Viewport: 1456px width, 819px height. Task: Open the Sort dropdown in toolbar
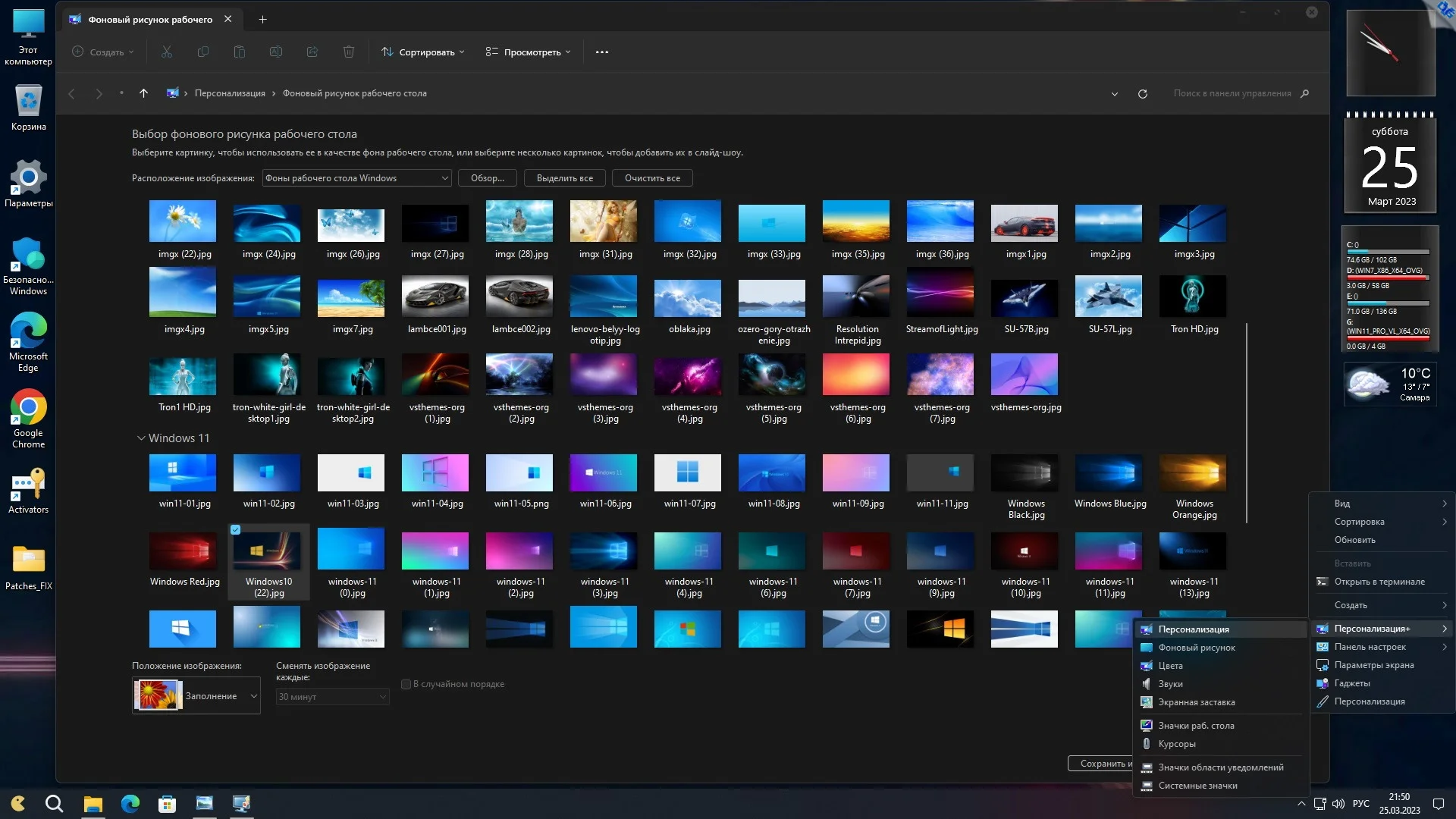tap(422, 52)
